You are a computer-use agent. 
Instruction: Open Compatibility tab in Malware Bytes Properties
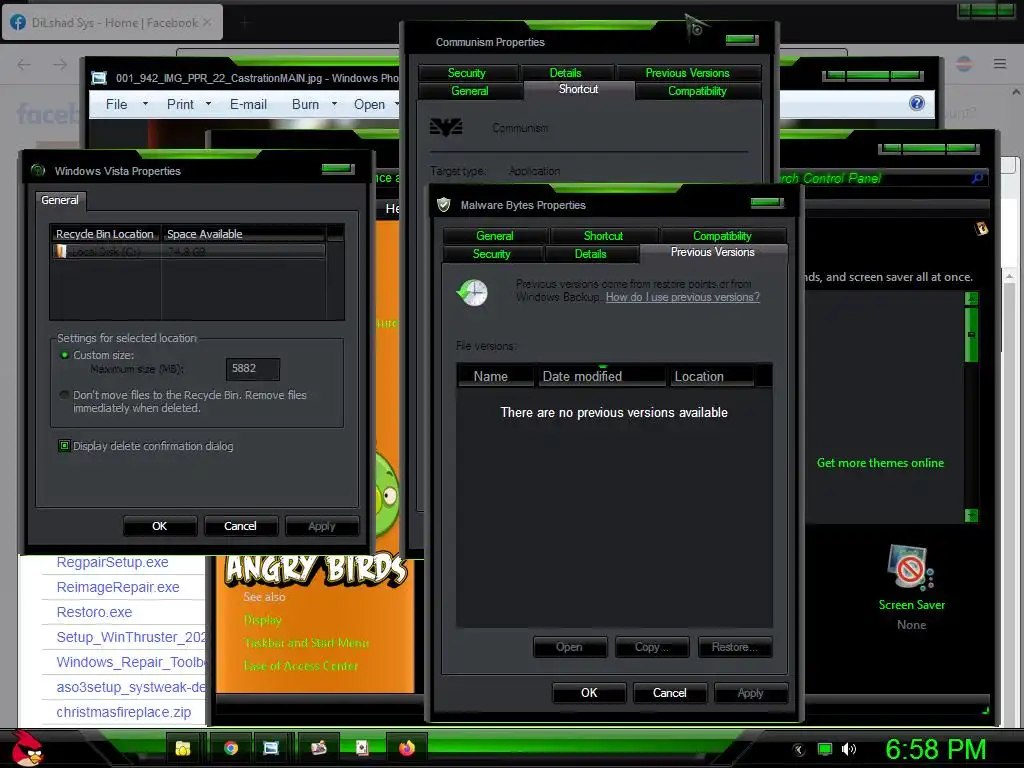(722, 236)
